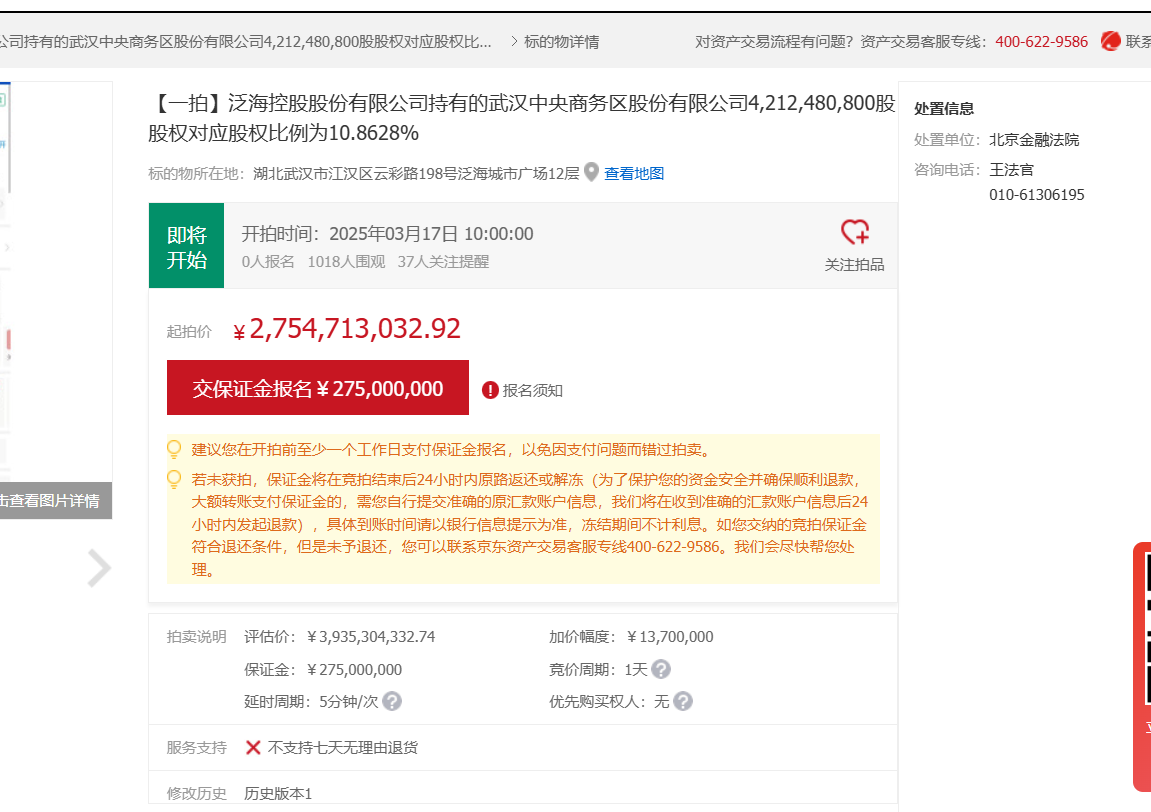1151x812 pixels.
Task: Click contact name 王法官
Action: coord(1011,170)
